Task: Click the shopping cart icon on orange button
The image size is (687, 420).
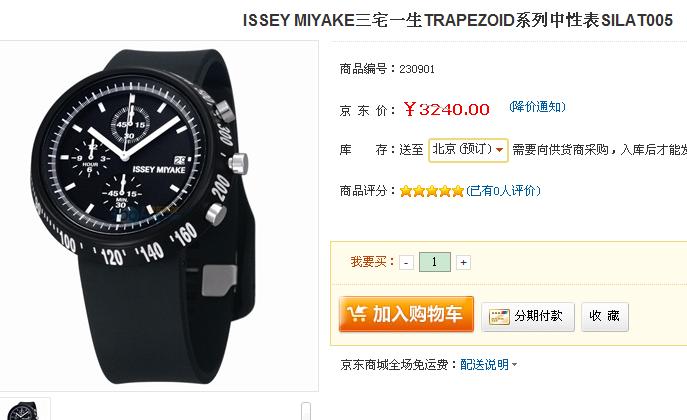Action: 357,314
